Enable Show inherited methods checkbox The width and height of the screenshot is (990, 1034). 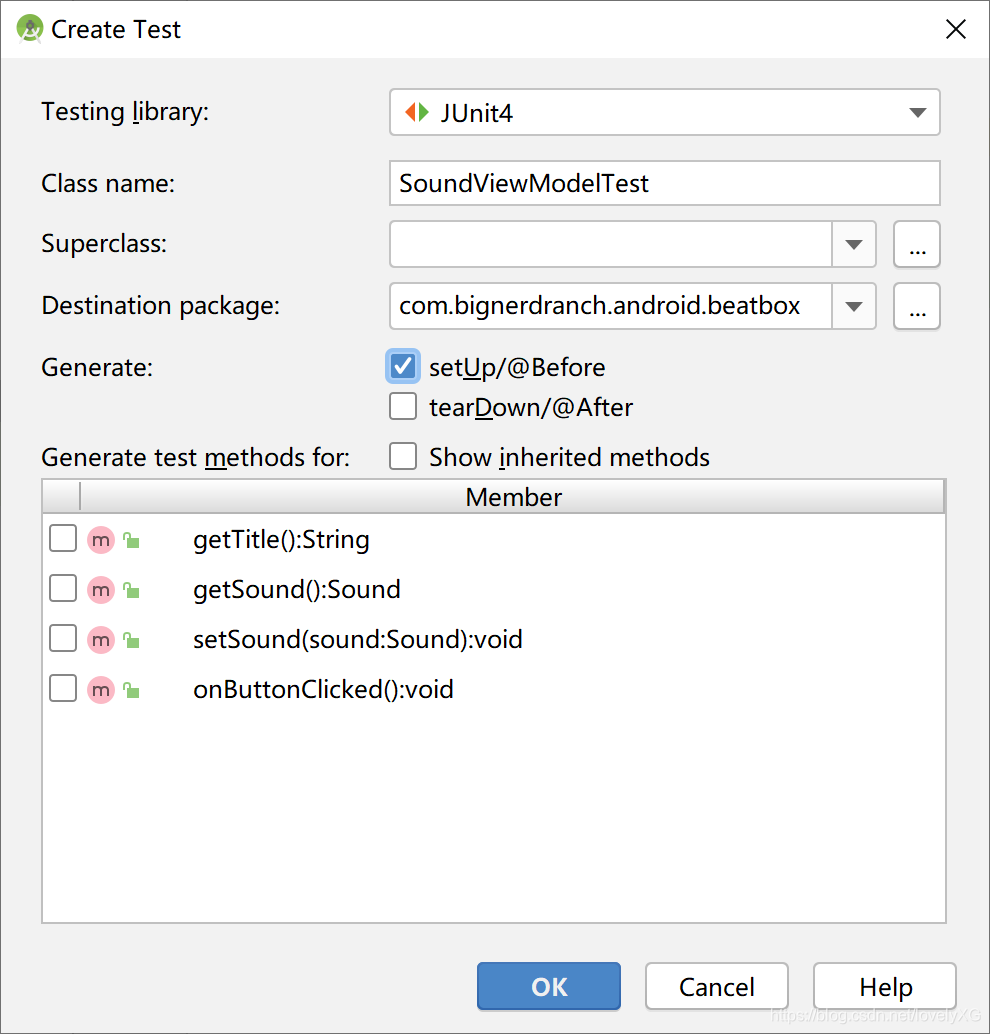(x=402, y=456)
